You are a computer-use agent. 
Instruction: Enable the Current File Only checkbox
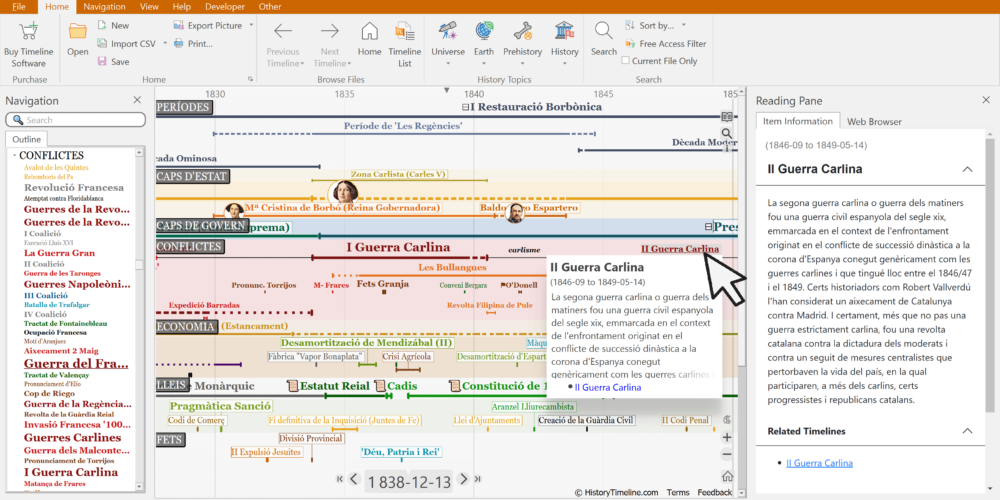click(x=626, y=61)
